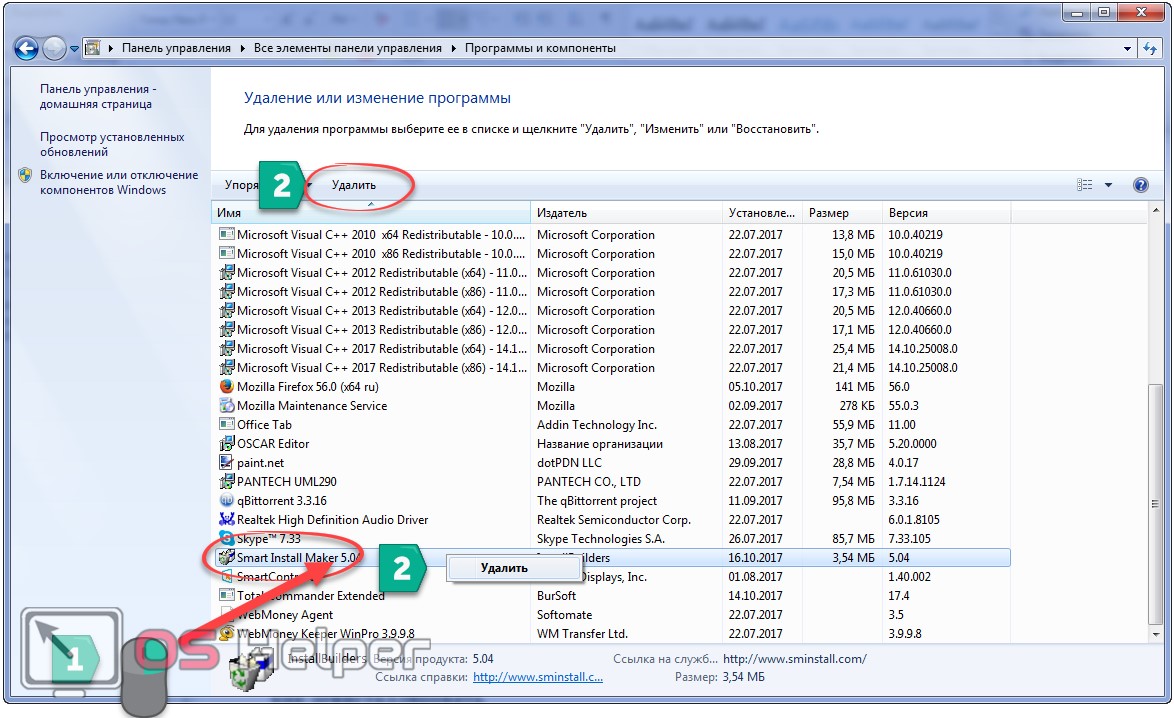The width and height of the screenshot is (1174, 718).
Task: Open the Просмотр установленных обновлений link
Action: 112,144
